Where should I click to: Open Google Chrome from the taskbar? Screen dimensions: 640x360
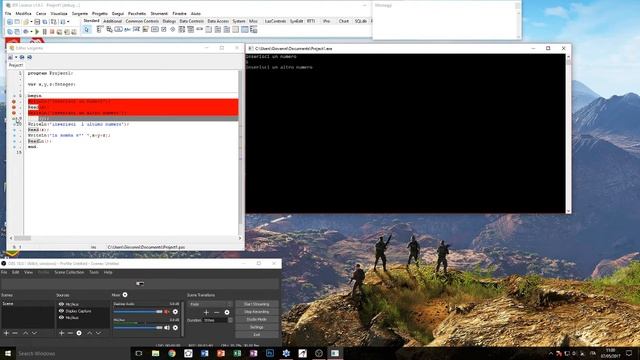click(172, 353)
